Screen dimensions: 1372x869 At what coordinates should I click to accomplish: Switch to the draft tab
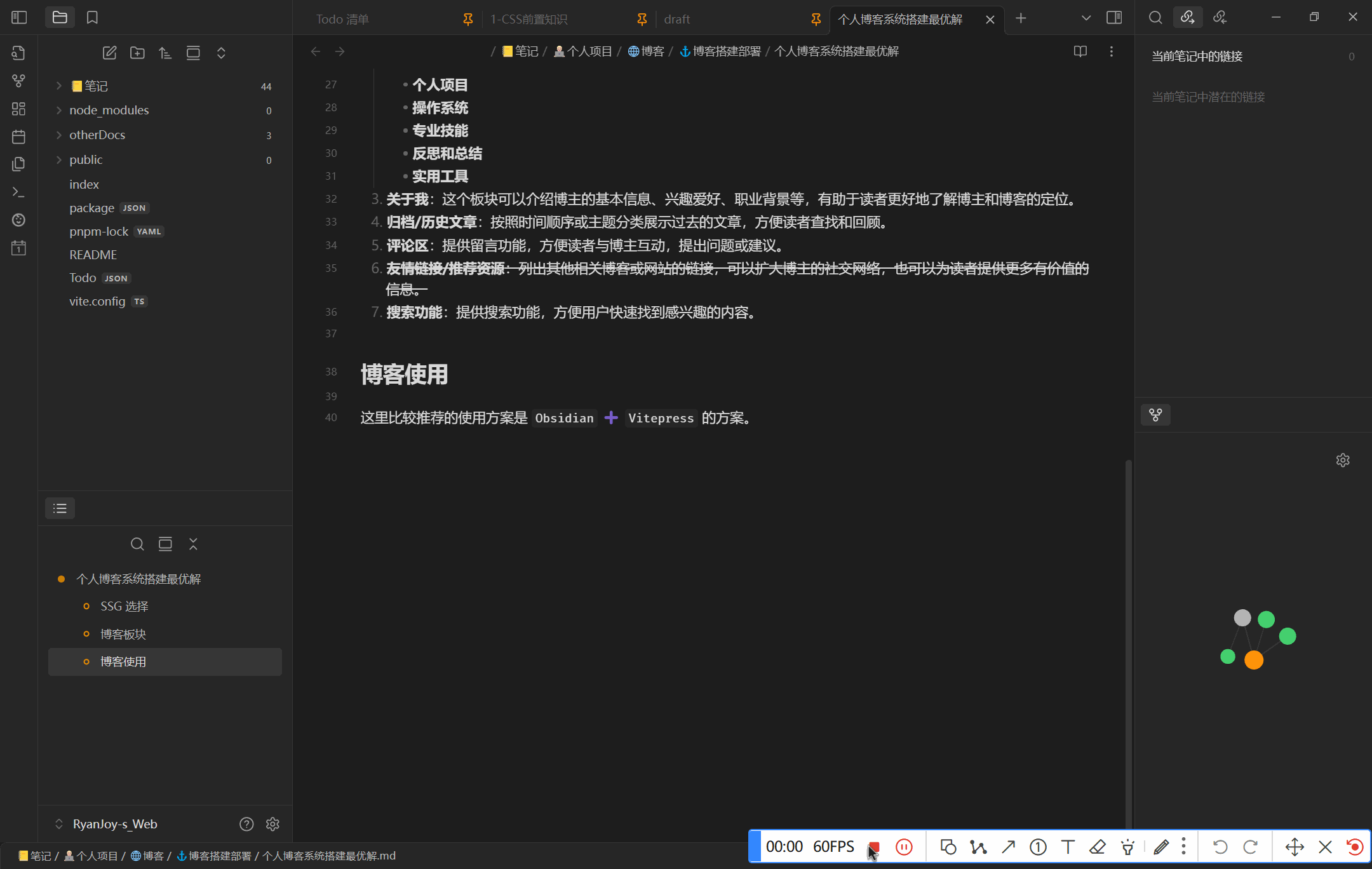click(677, 19)
